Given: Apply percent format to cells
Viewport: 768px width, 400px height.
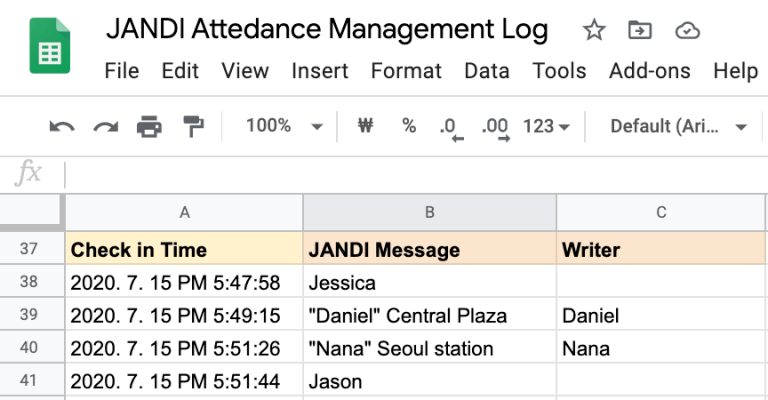Looking at the screenshot, I should tap(408, 126).
